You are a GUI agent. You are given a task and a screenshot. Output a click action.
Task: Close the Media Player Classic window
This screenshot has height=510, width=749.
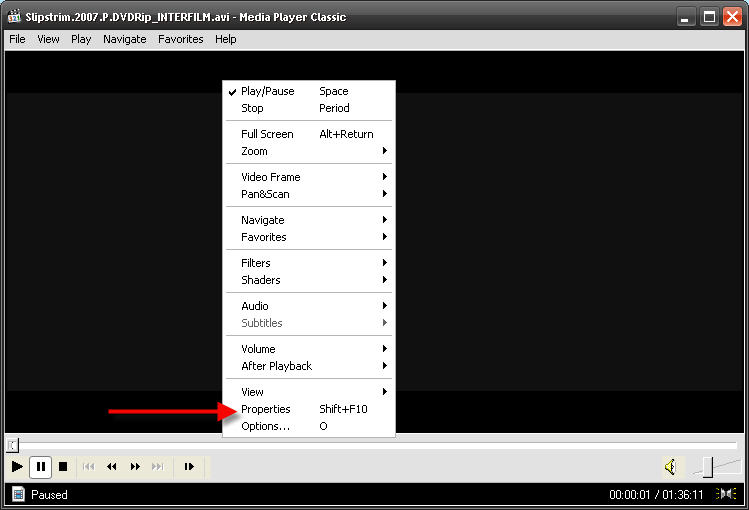pyautogui.click(x=732, y=17)
